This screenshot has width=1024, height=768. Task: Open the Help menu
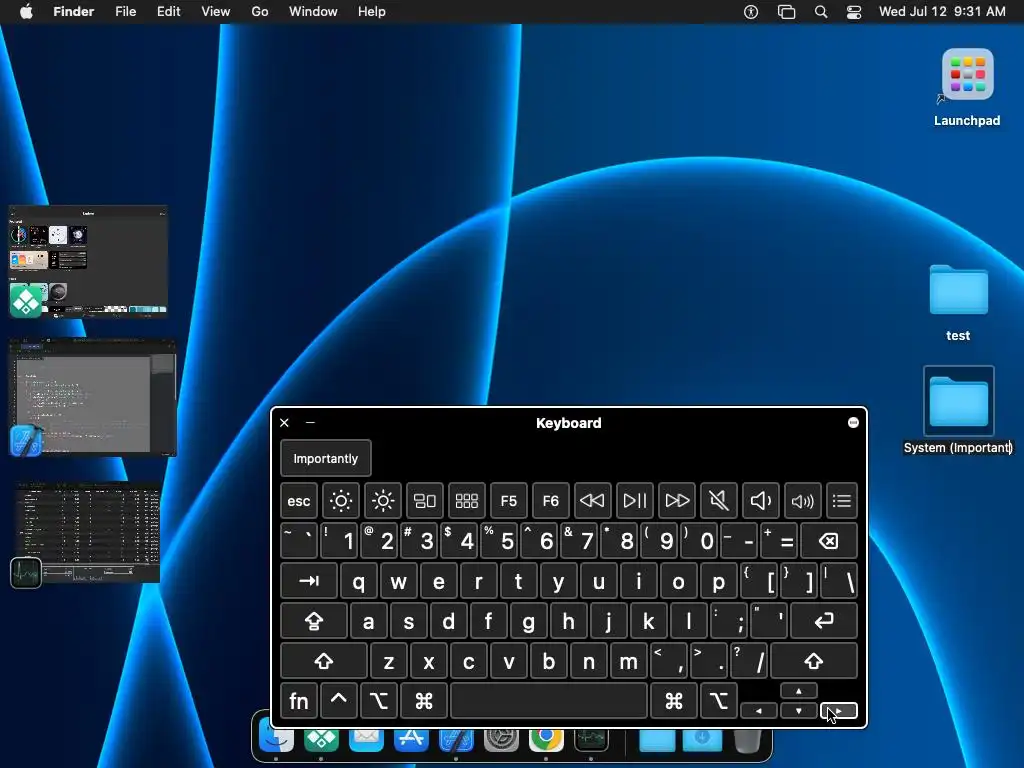[x=372, y=12]
